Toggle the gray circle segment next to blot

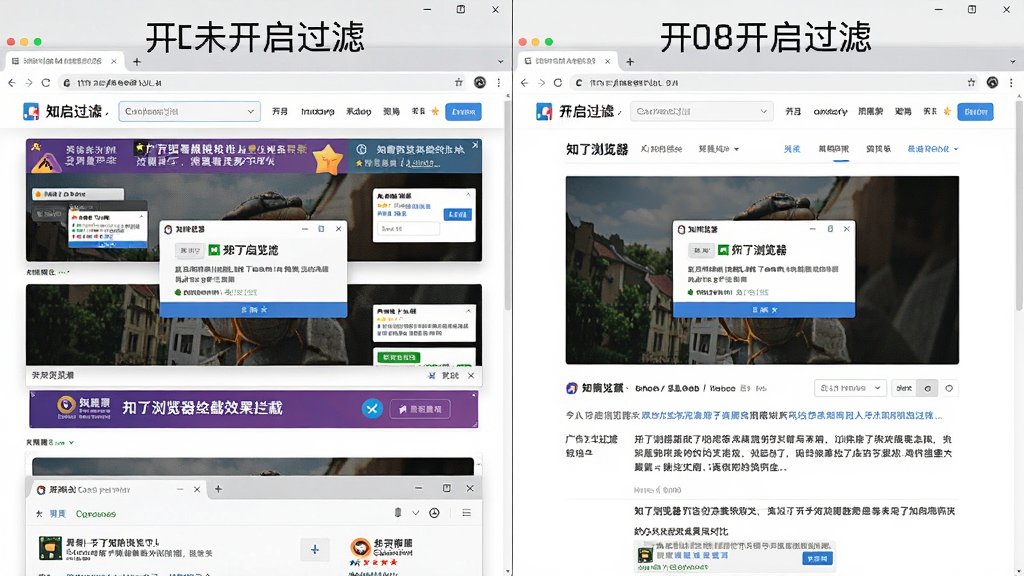(927, 388)
